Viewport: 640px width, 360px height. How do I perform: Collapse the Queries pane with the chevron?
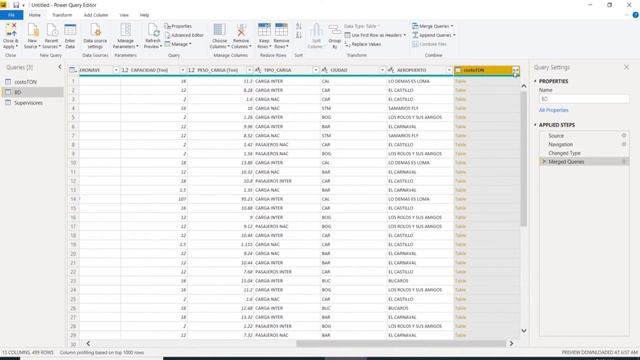click(60, 67)
